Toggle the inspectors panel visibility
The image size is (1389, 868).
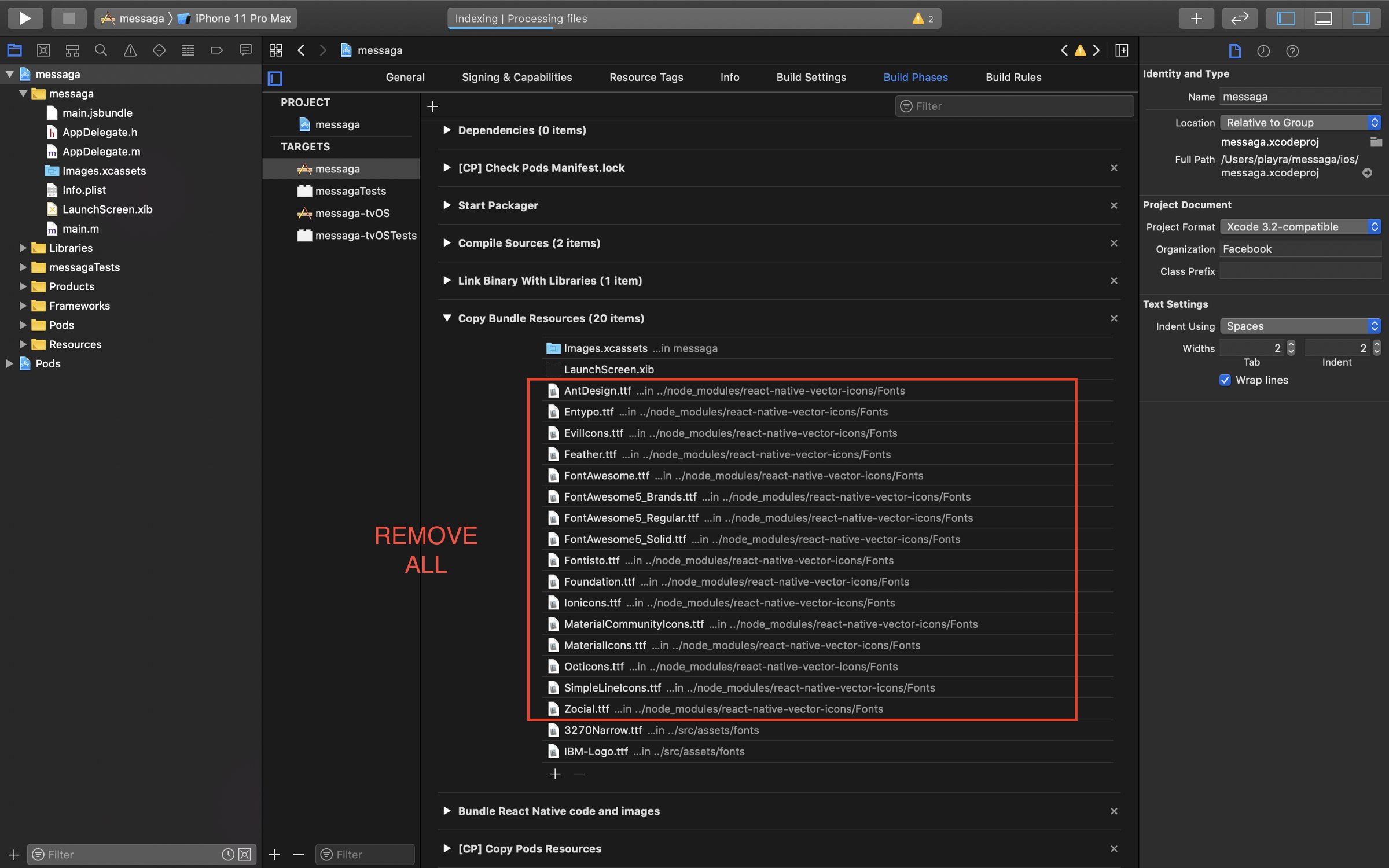click(1361, 18)
